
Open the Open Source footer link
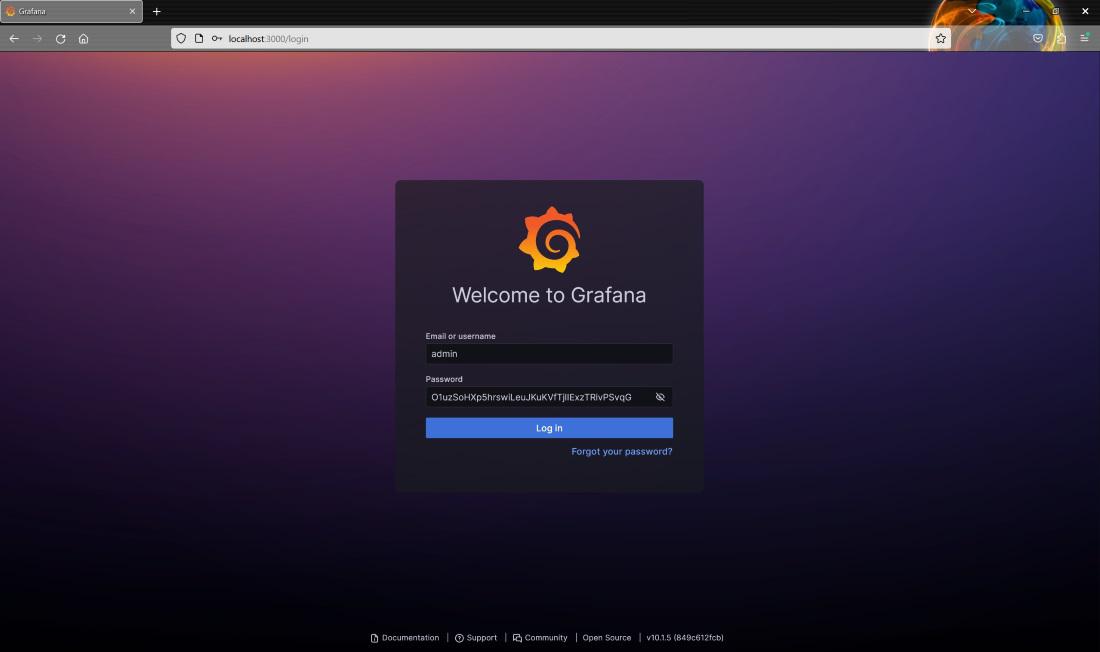607,638
